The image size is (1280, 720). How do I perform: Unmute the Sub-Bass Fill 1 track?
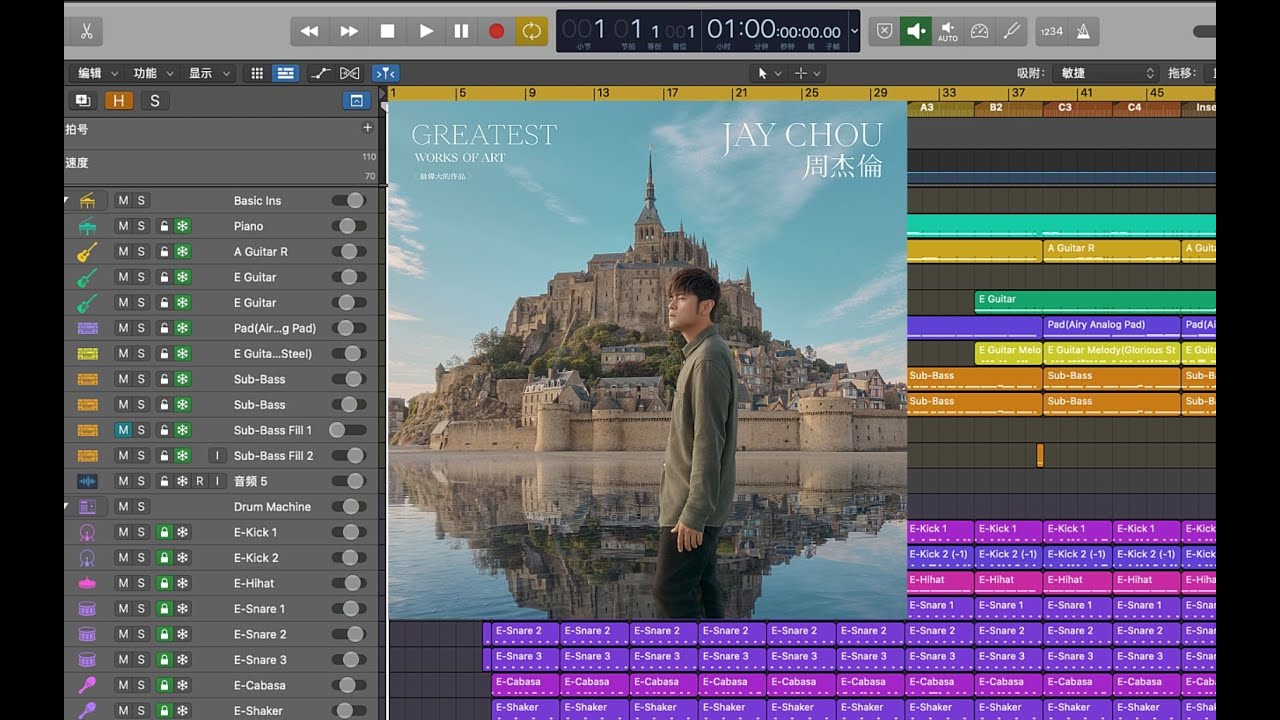pyautogui.click(x=123, y=430)
